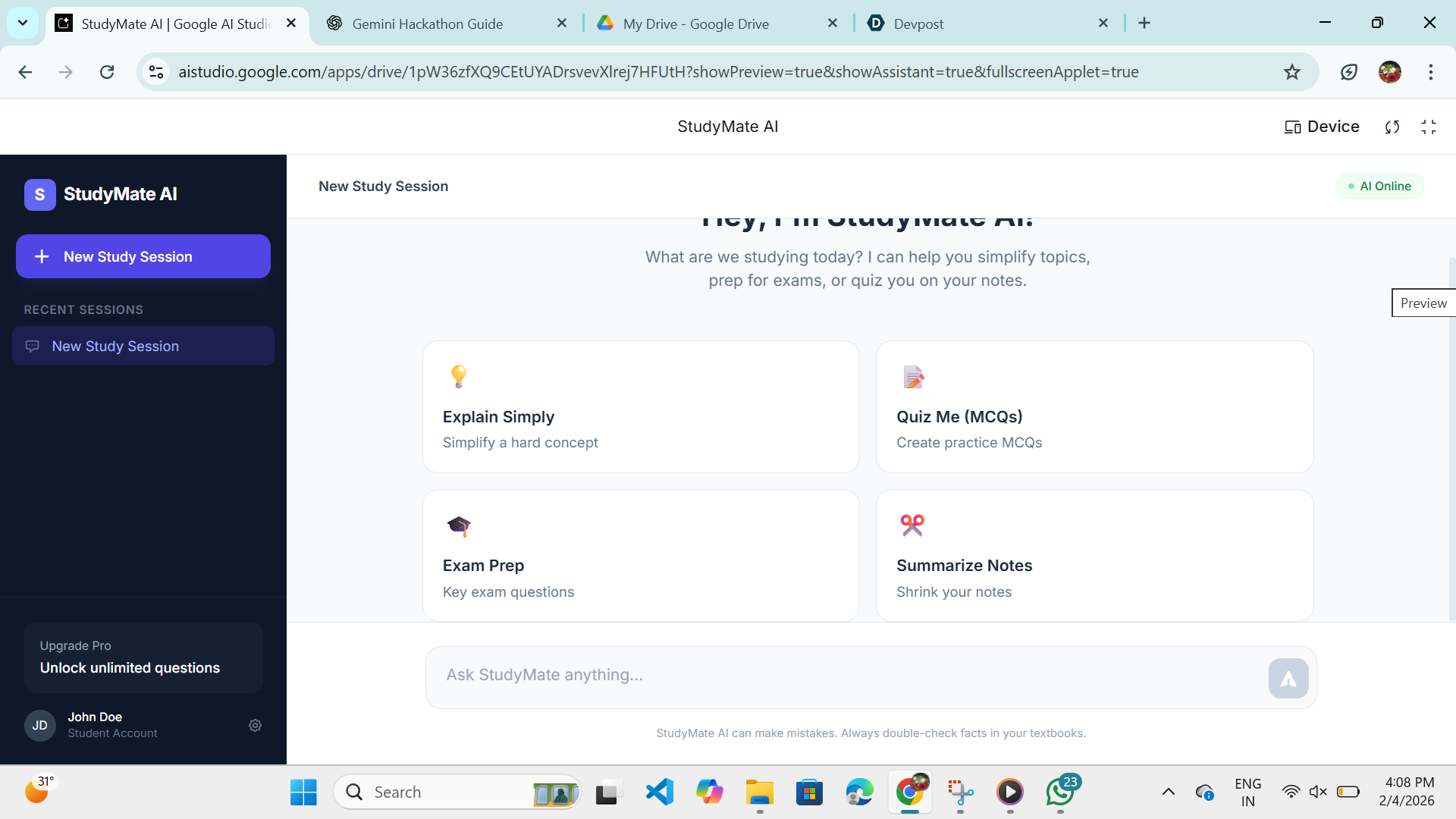Click the reload applet icon beside Device

[1392, 127]
